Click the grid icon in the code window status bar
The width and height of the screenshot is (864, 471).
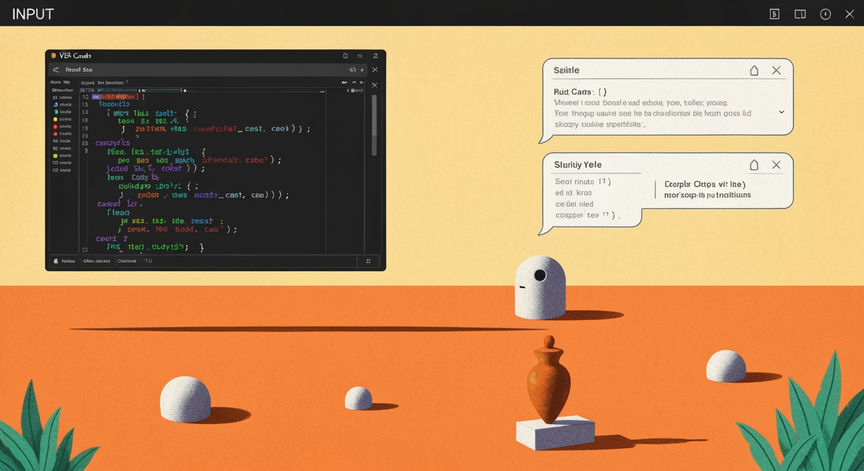368,261
